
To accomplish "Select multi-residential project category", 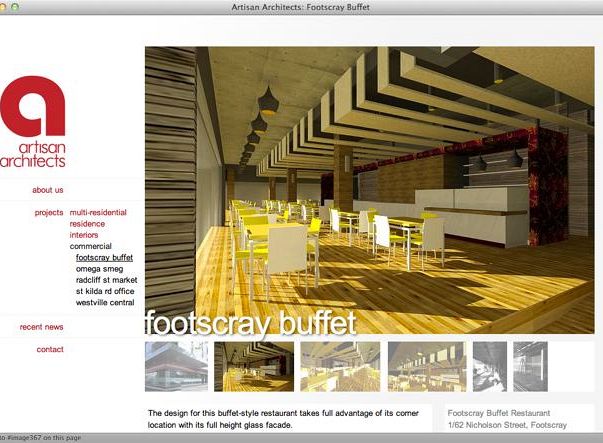I will click(x=98, y=212).
